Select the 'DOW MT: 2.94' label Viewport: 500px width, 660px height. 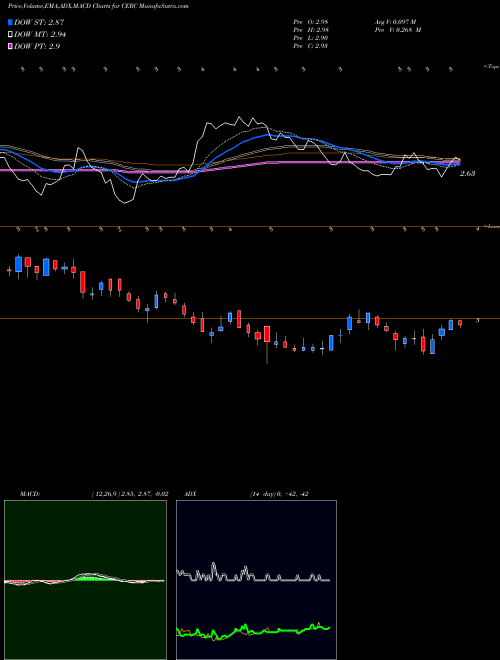(40, 35)
